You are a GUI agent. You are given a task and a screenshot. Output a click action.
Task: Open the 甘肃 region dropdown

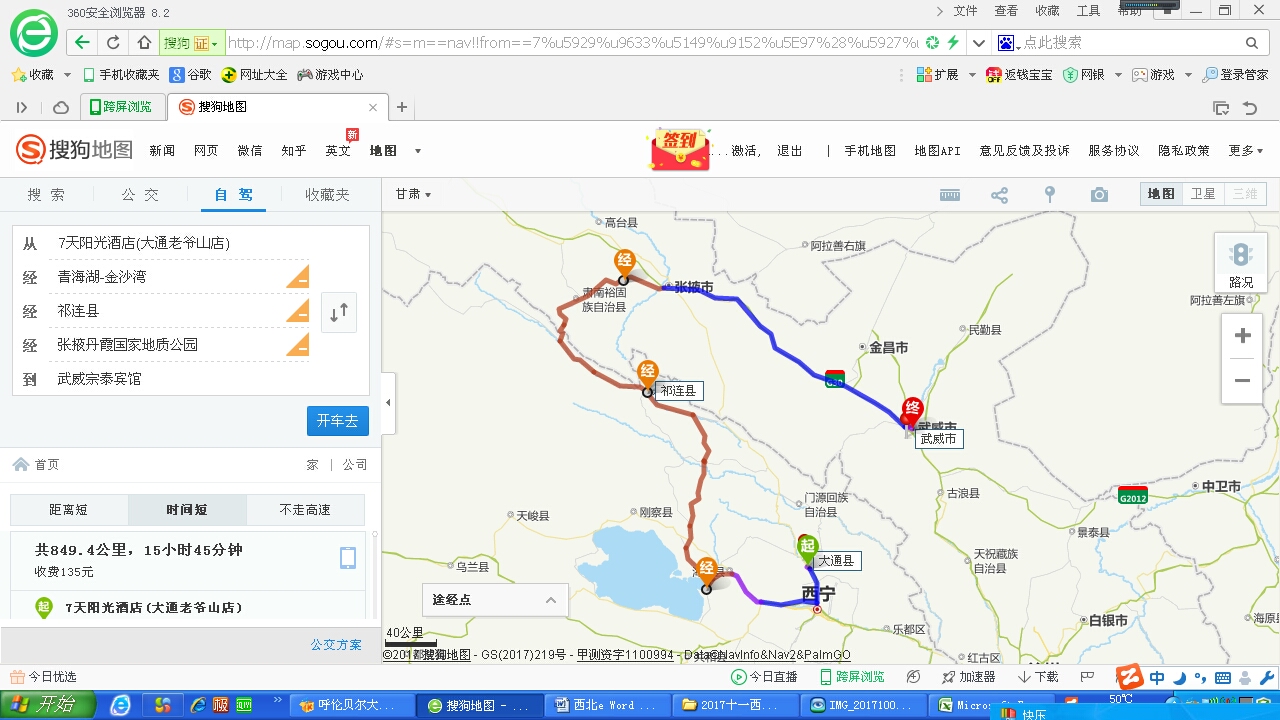coord(413,195)
